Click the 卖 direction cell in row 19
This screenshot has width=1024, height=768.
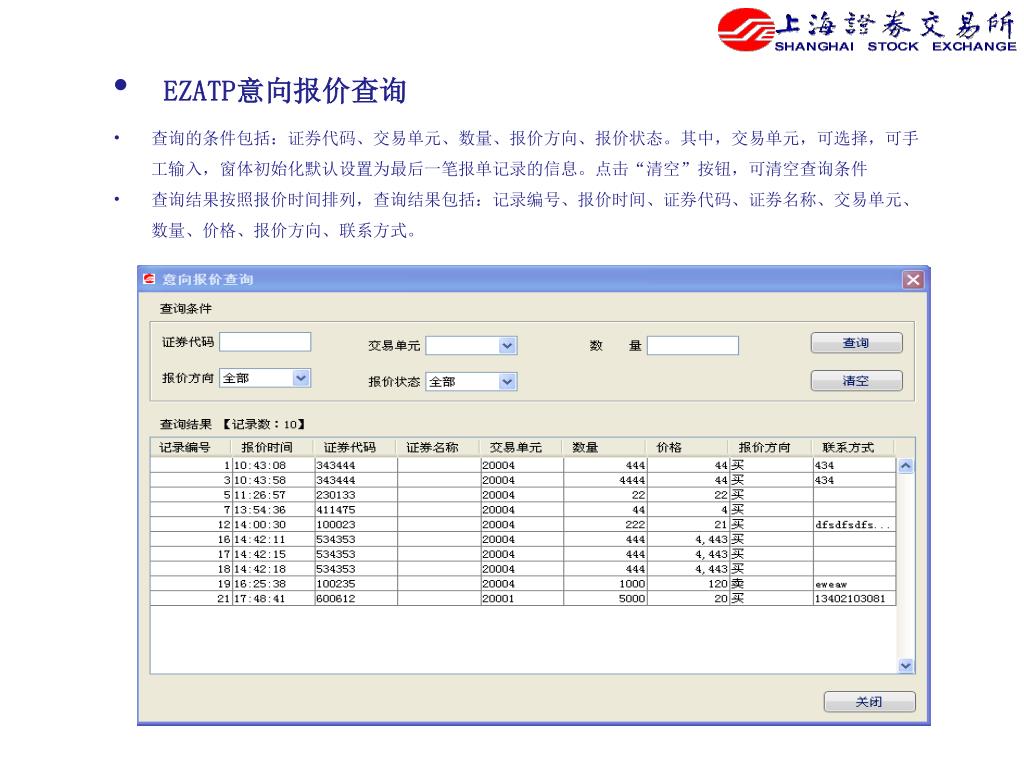[771, 584]
